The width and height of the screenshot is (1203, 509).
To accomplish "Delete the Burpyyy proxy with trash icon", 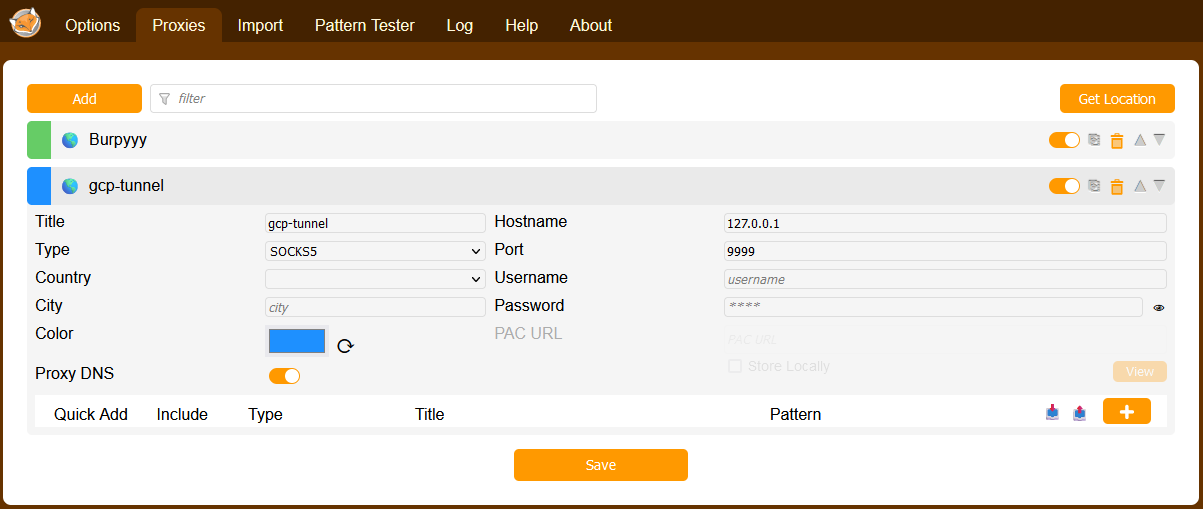I will pyautogui.click(x=1117, y=141).
